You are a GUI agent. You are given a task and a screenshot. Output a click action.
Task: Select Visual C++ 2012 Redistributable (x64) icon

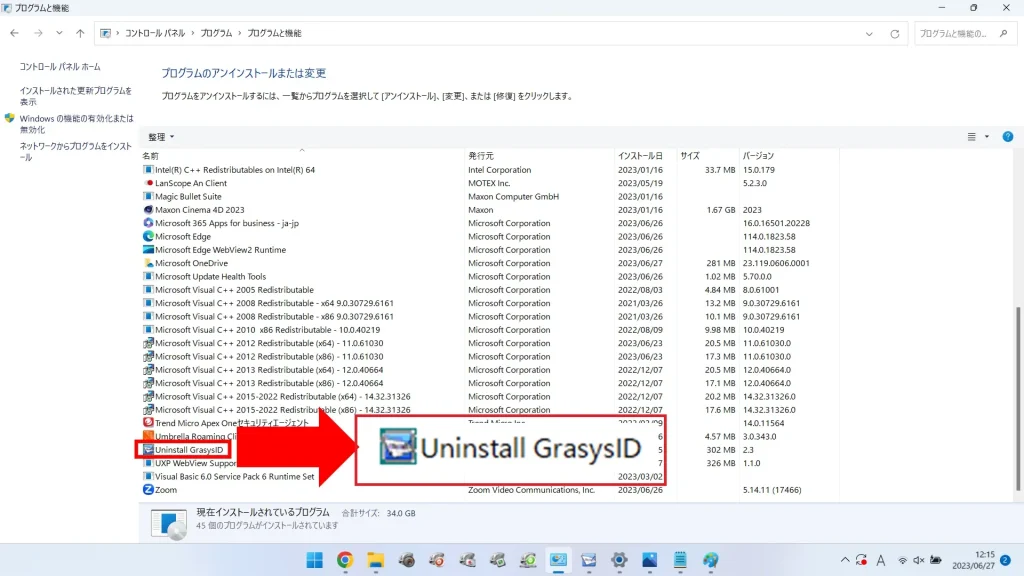tap(148, 343)
